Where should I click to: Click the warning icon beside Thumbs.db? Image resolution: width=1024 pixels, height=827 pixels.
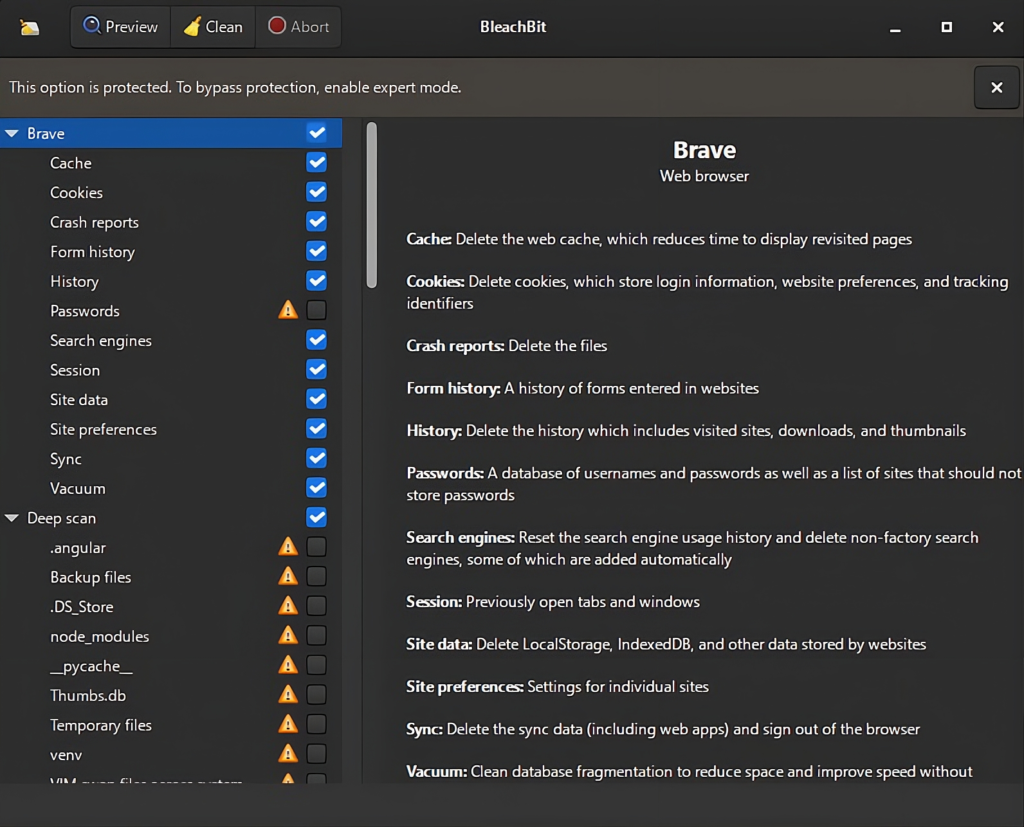click(x=288, y=694)
